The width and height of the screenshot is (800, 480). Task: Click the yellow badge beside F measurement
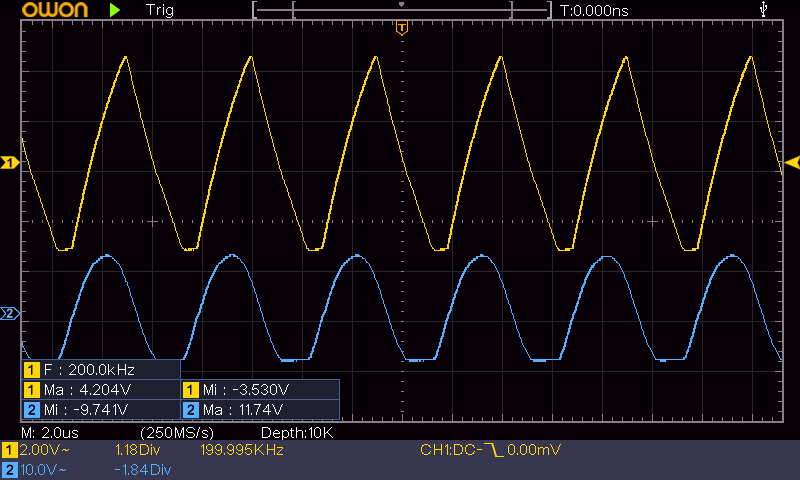(x=31, y=370)
